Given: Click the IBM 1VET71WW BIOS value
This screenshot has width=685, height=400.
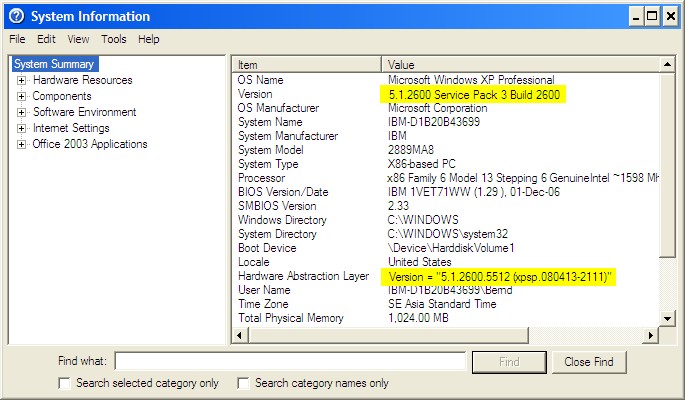Looking at the screenshot, I should [x=474, y=192].
